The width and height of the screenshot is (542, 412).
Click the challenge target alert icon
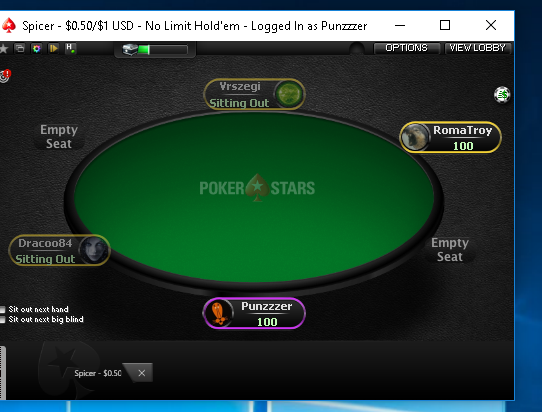5,76
